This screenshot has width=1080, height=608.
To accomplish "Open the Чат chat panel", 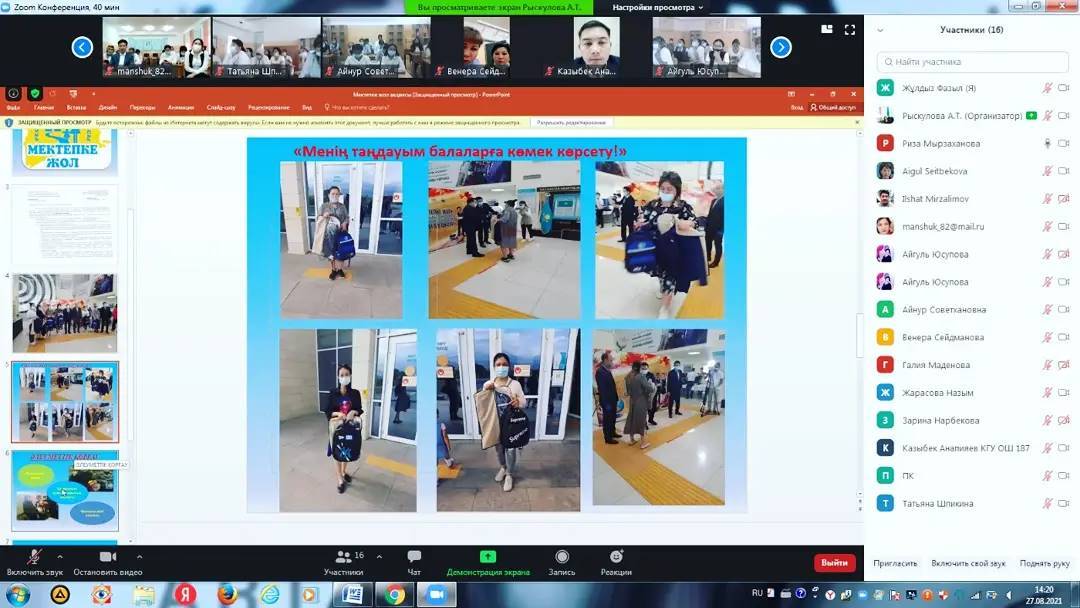I will pyautogui.click(x=414, y=557).
